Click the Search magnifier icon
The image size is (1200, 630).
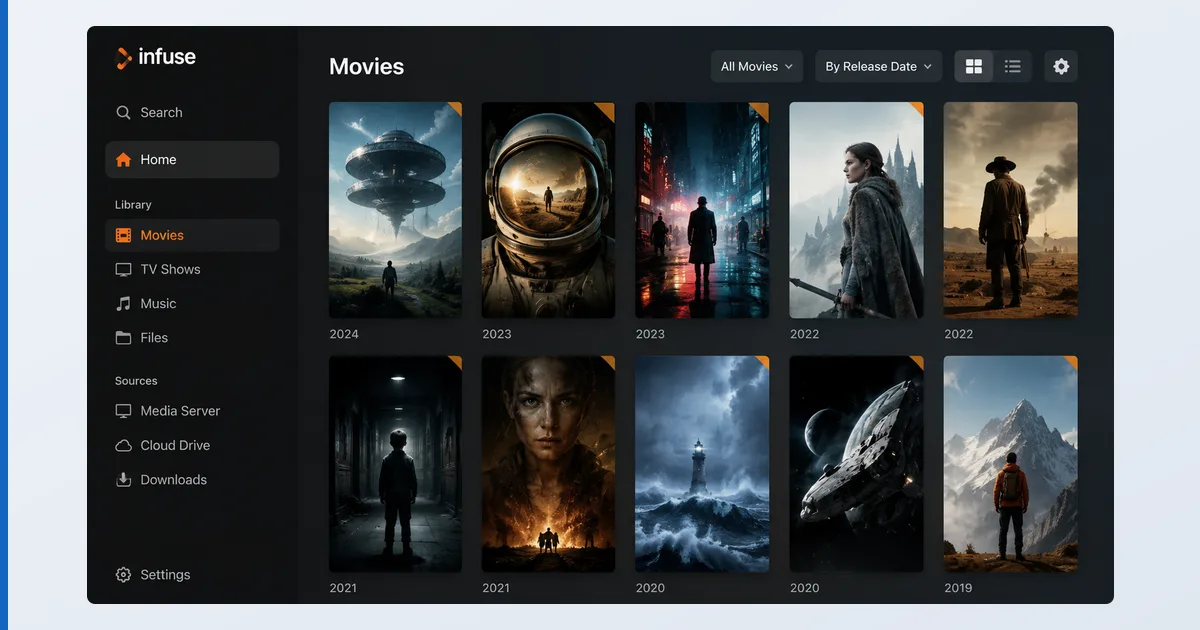click(x=123, y=113)
